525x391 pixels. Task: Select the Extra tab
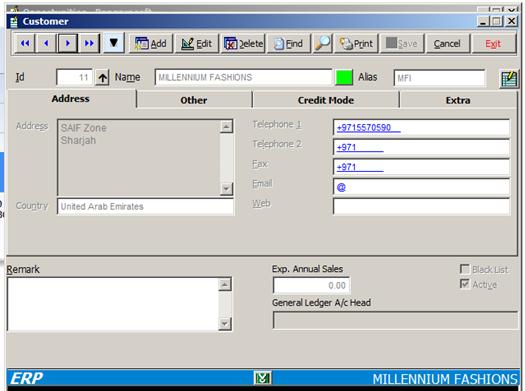(458, 100)
